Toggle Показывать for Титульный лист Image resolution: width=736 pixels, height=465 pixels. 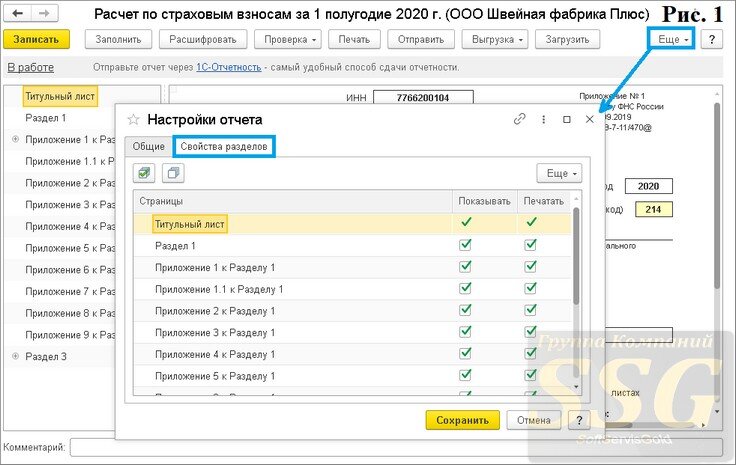pos(466,222)
